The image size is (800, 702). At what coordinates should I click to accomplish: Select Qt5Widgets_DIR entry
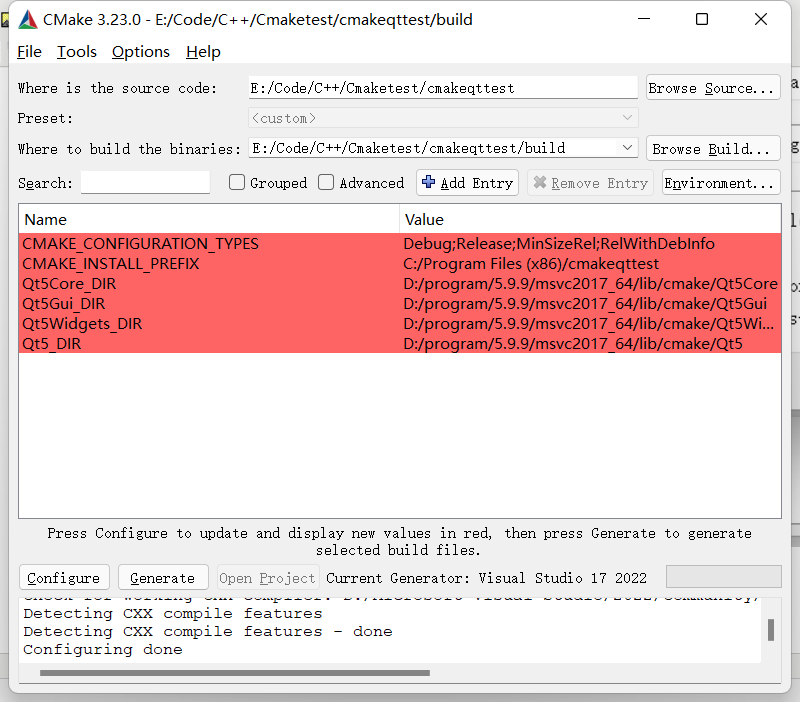(82, 323)
